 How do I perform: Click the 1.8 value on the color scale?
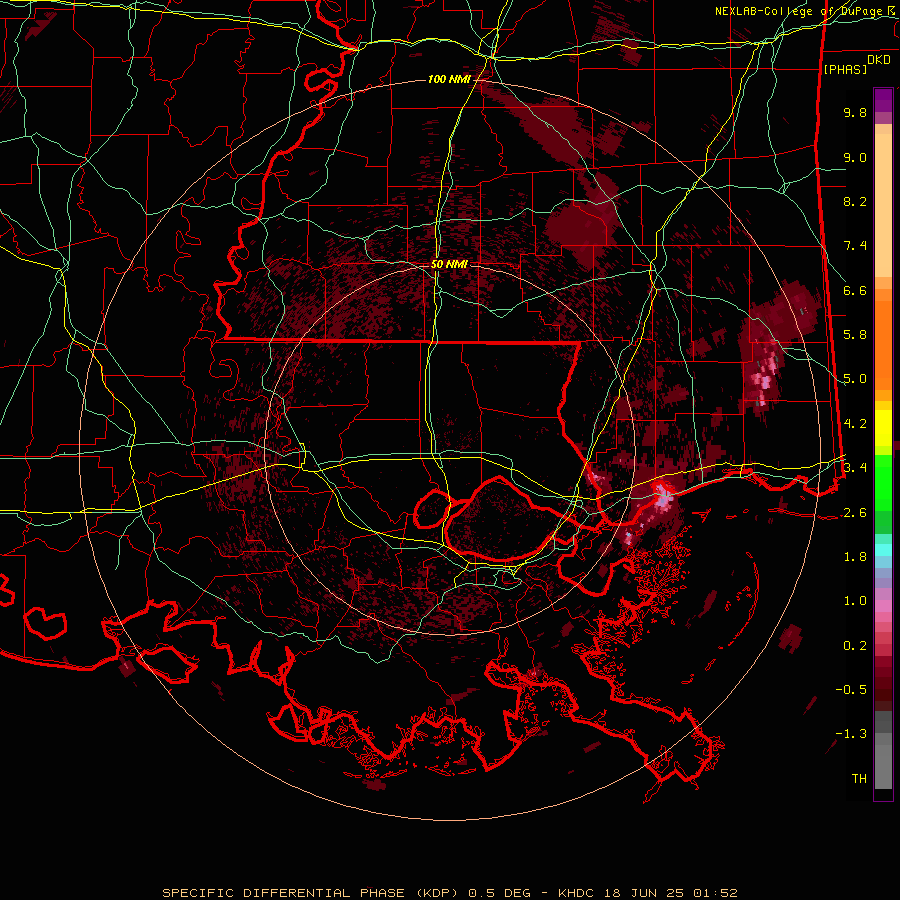pos(855,557)
